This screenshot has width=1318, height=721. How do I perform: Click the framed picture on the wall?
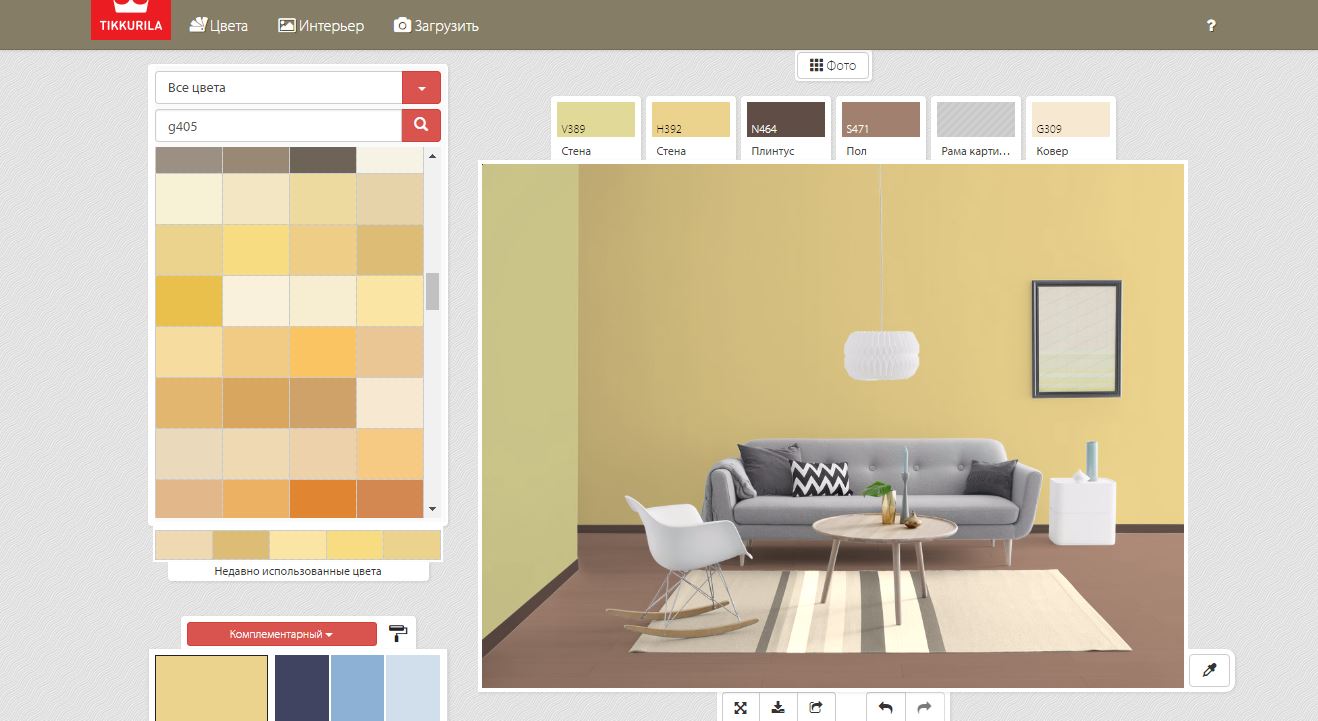1076,339
